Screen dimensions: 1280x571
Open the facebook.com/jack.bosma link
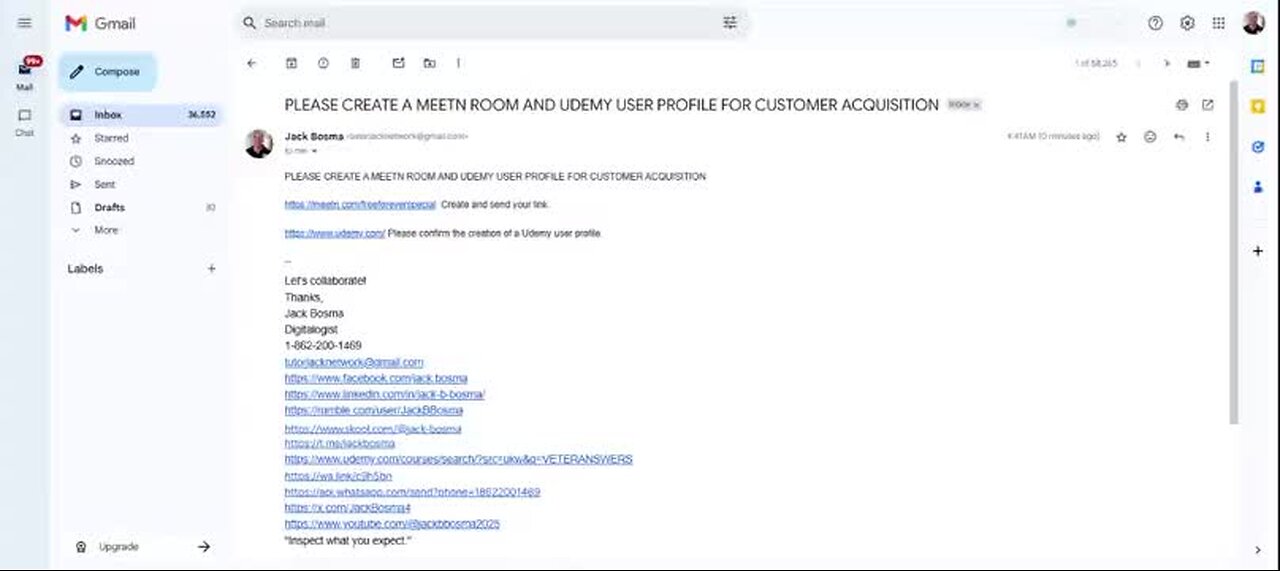[x=376, y=378]
